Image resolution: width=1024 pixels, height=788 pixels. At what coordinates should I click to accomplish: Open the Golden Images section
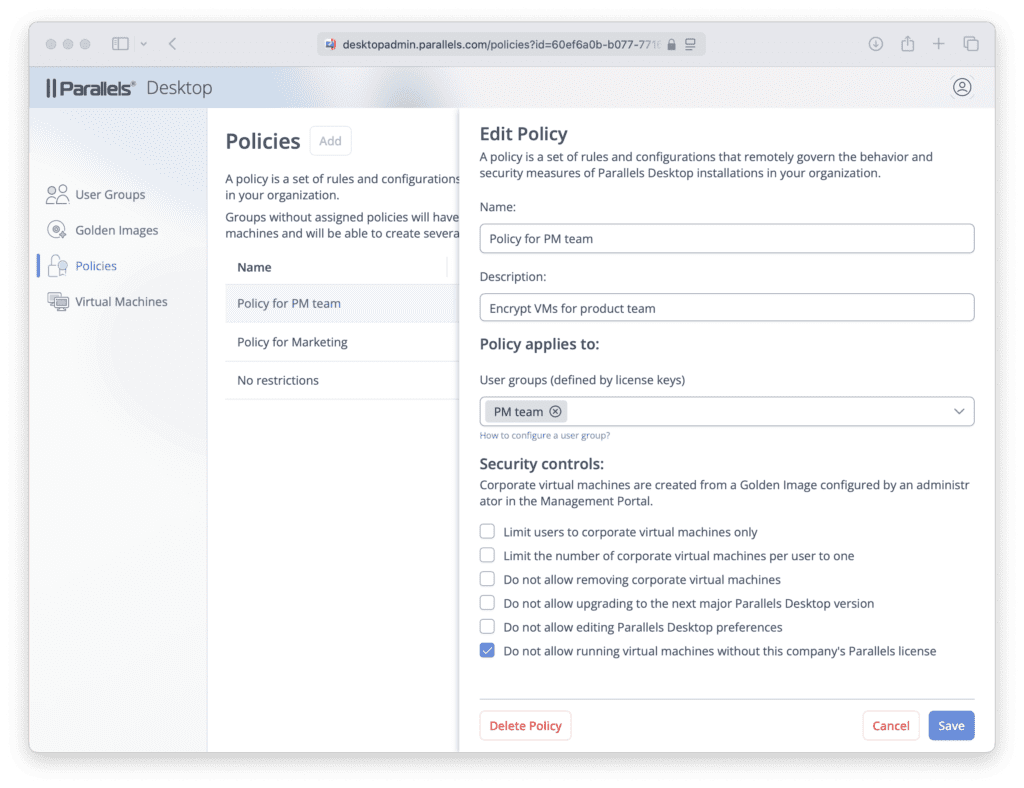pyautogui.click(x=116, y=230)
